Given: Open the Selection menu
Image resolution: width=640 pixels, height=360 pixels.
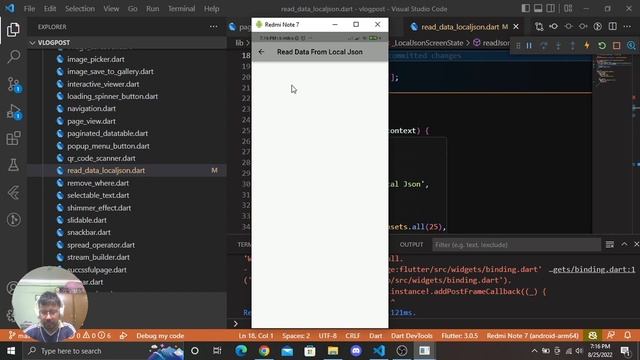Looking at the screenshot, I should (x=80, y=9).
